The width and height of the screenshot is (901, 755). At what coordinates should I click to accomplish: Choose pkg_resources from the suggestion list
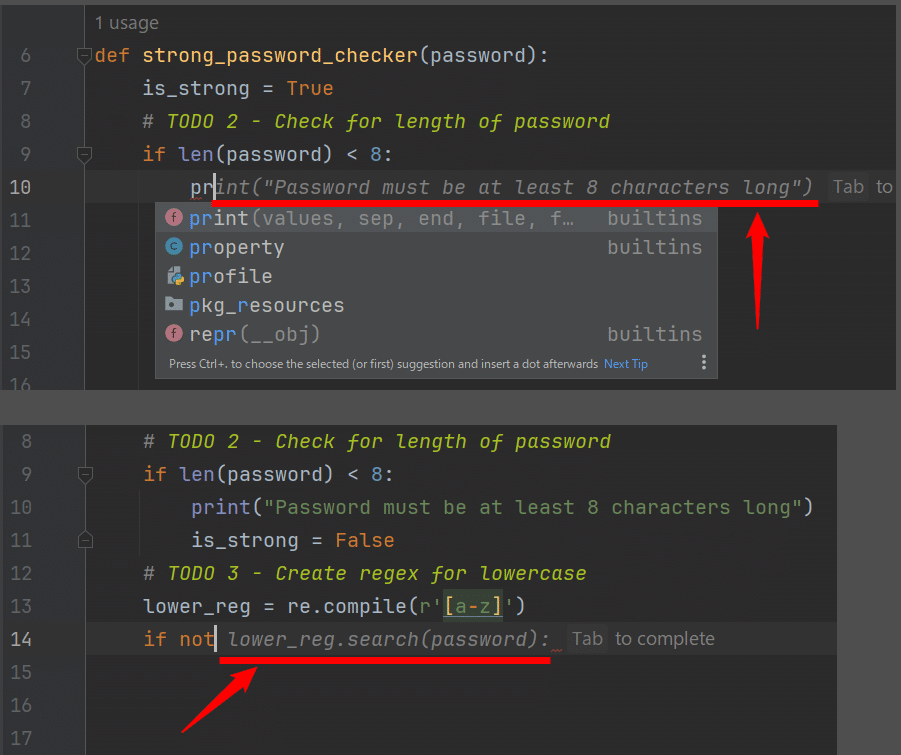click(267, 305)
